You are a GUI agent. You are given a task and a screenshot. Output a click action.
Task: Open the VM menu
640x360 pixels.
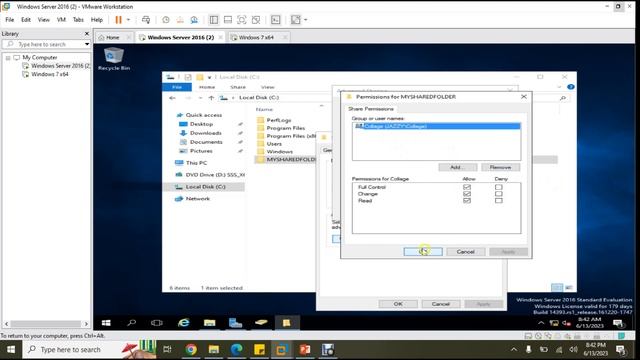(61, 20)
